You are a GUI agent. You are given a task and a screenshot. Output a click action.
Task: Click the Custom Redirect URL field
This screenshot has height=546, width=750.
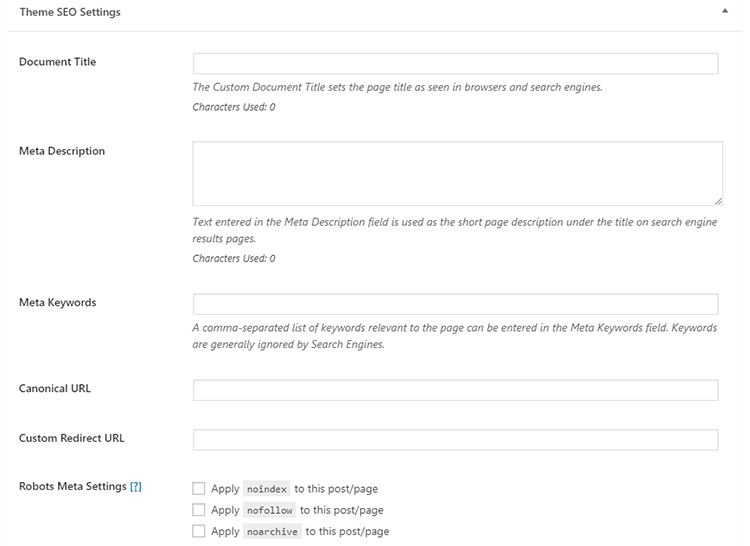point(455,440)
